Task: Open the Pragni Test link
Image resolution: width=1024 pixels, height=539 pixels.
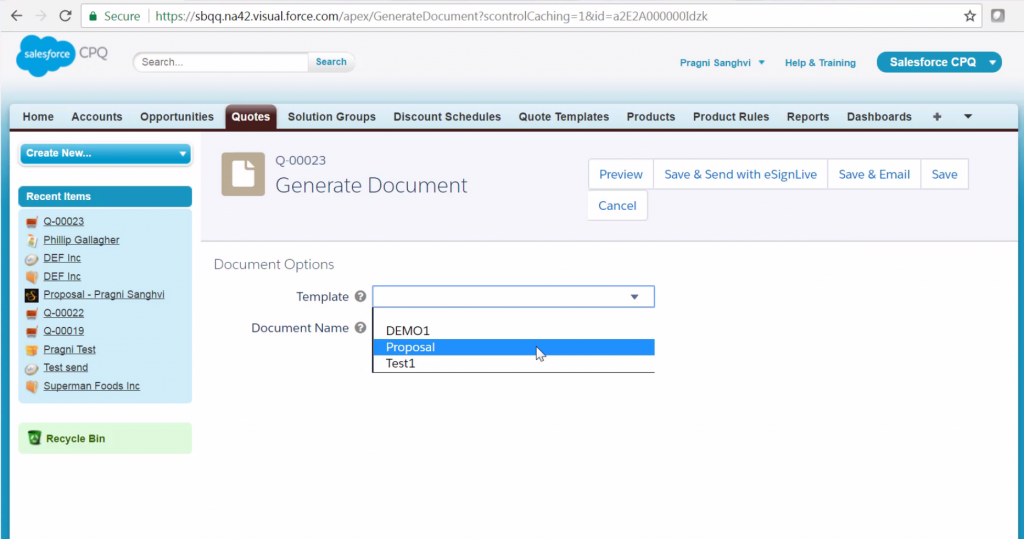Action: [x=69, y=350]
